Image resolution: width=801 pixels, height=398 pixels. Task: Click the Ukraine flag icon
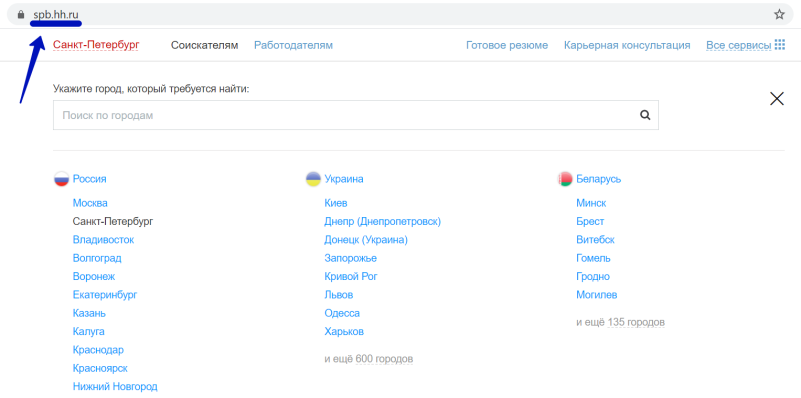(313, 179)
